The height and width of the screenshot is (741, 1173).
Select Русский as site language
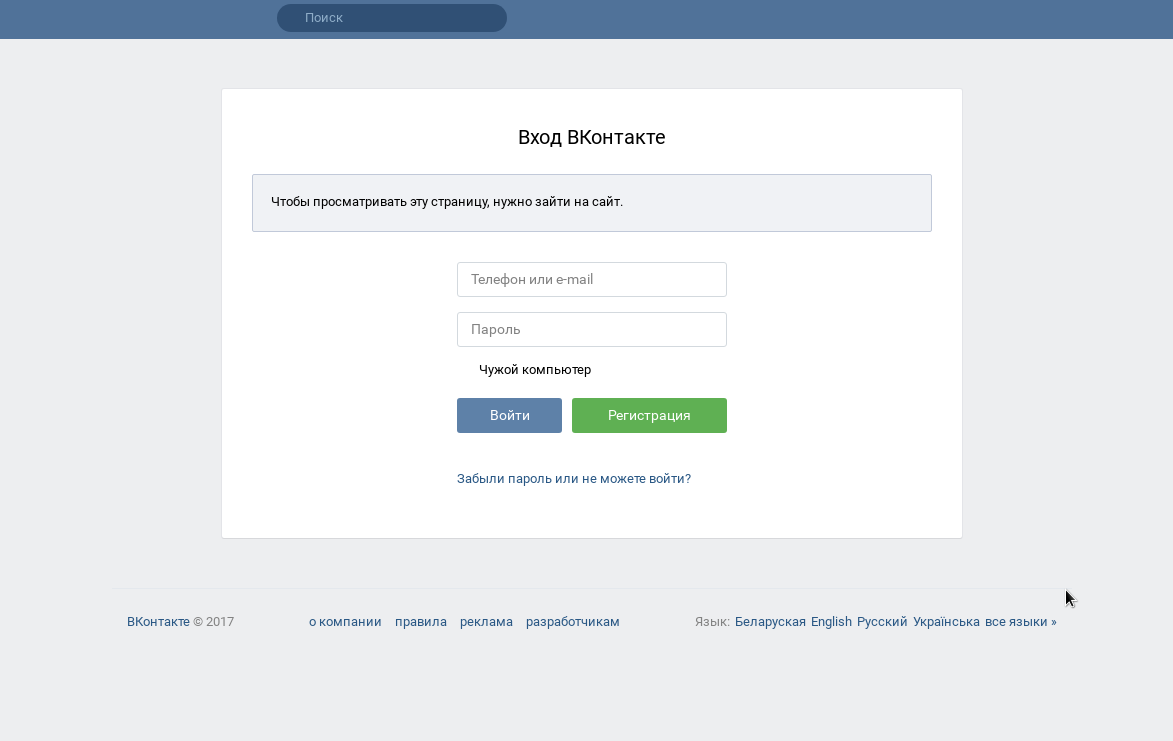click(882, 622)
